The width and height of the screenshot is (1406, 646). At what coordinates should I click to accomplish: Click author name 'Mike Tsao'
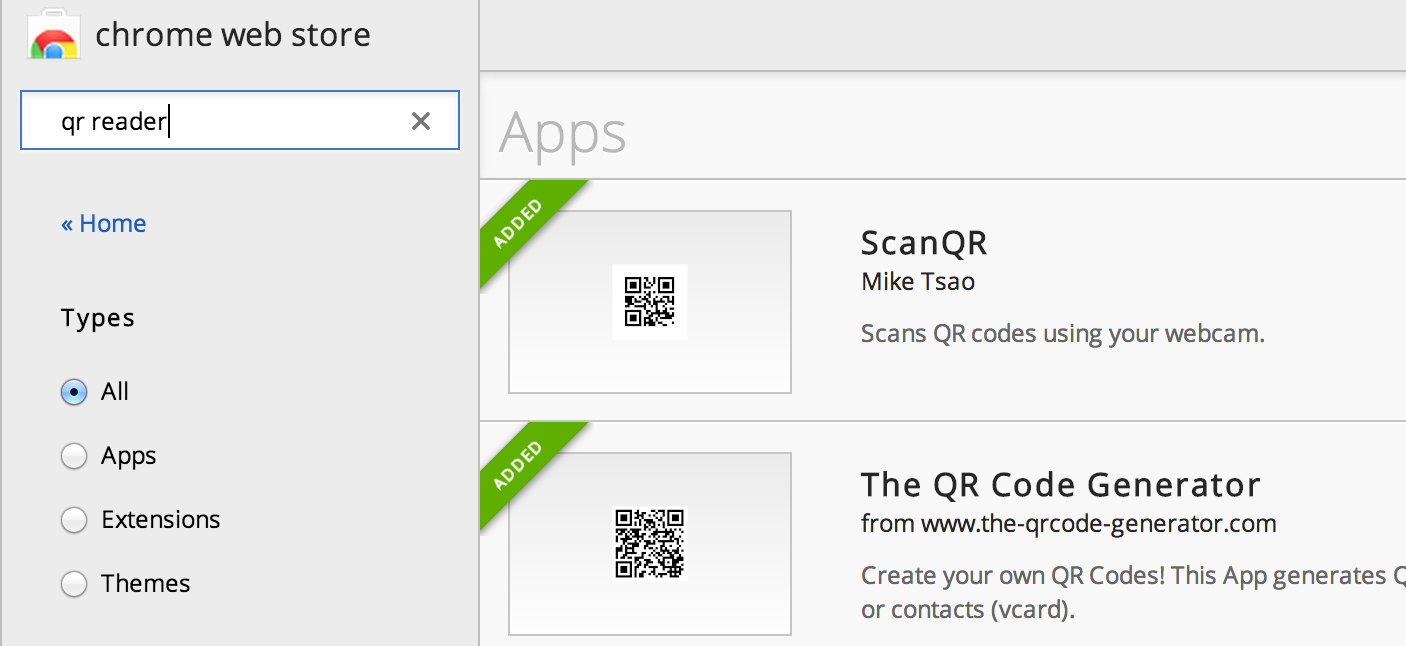coord(918,282)
